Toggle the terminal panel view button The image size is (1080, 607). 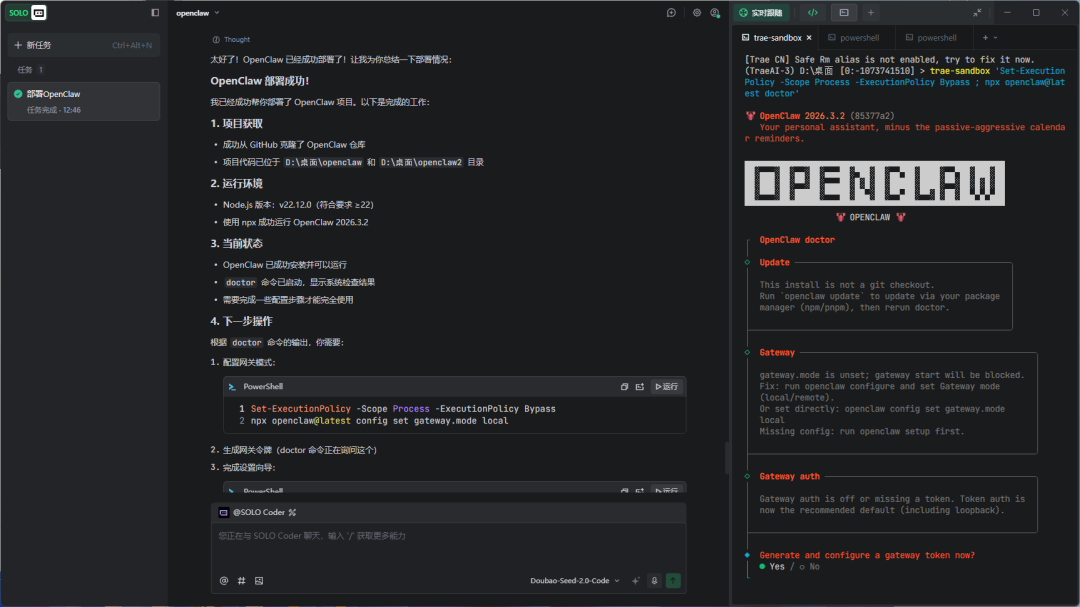(844, 13)
